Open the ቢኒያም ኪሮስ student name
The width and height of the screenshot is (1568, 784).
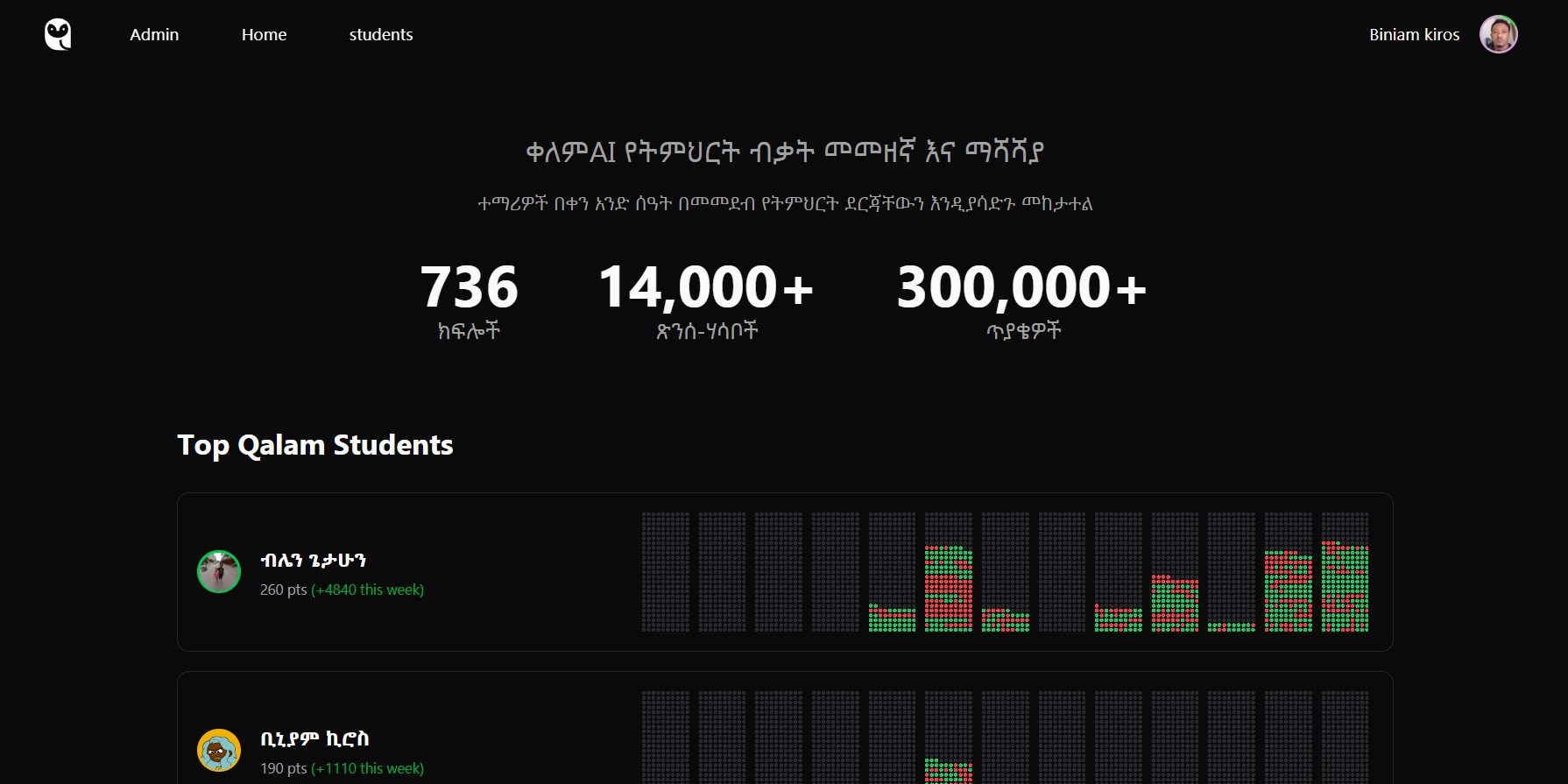point(314,739)
